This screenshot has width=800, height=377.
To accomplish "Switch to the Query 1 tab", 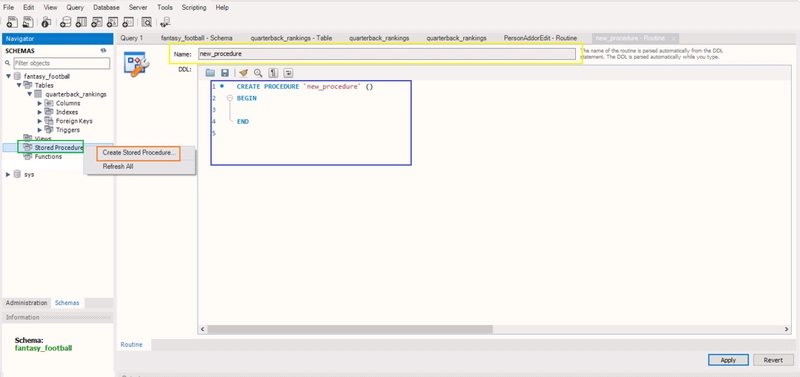I will point(132,38).
